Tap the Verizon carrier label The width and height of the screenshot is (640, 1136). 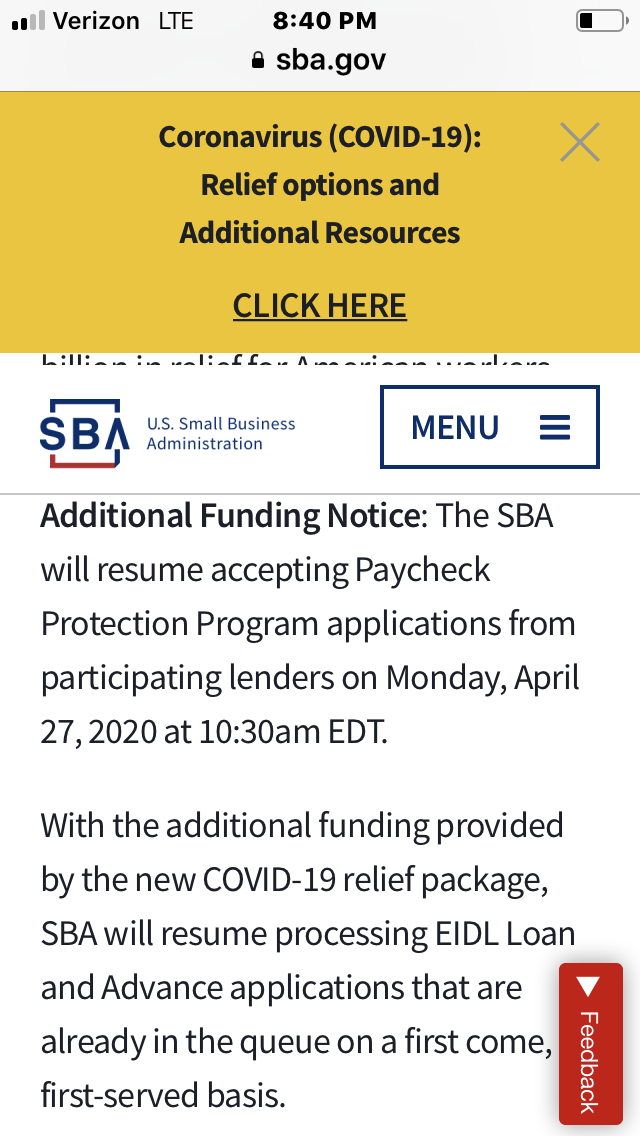click(x=96, y=21)
